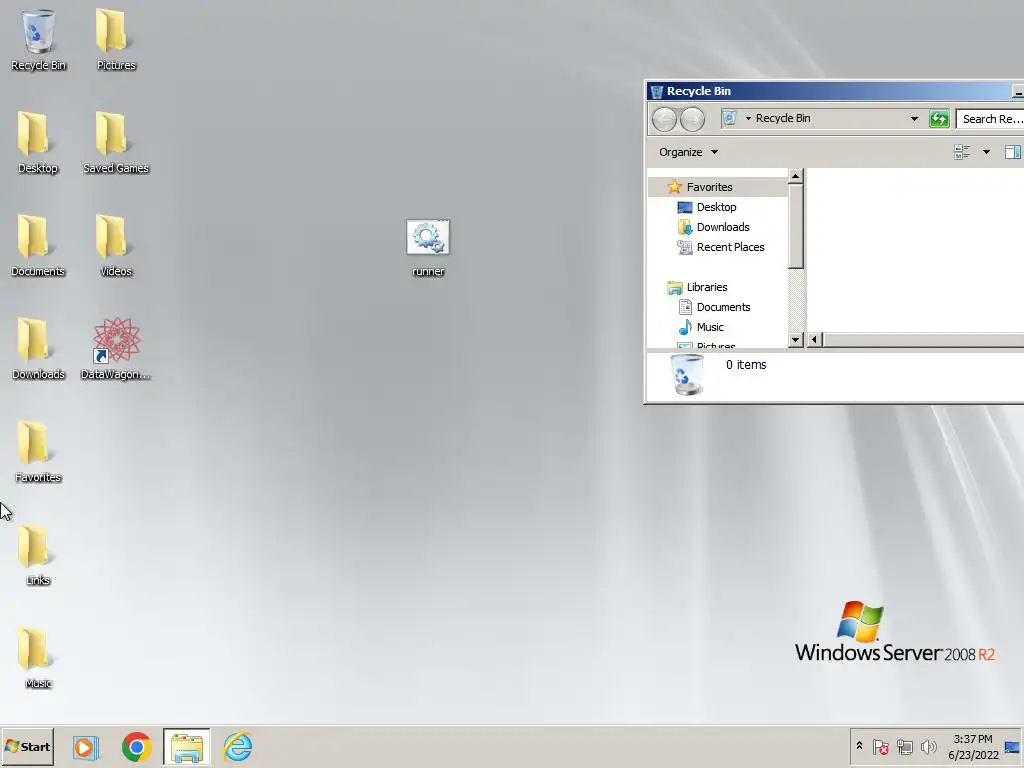The height and width of the screenshot is (768, 1024).
Task: Open Documents library in navigation pane
Action: coord(723,307)
